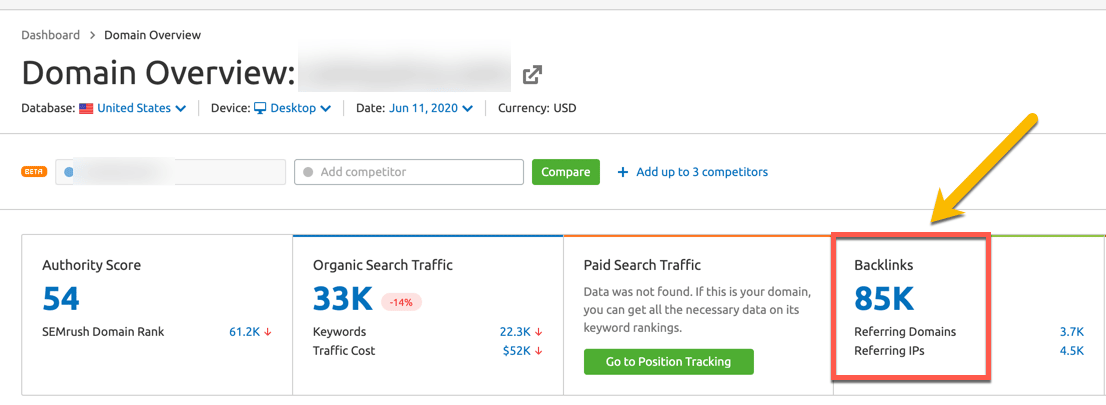Open the Jun 11, 2020 date picker
The height and width of the screenshot is (405, 1106).
coord(431,108)
